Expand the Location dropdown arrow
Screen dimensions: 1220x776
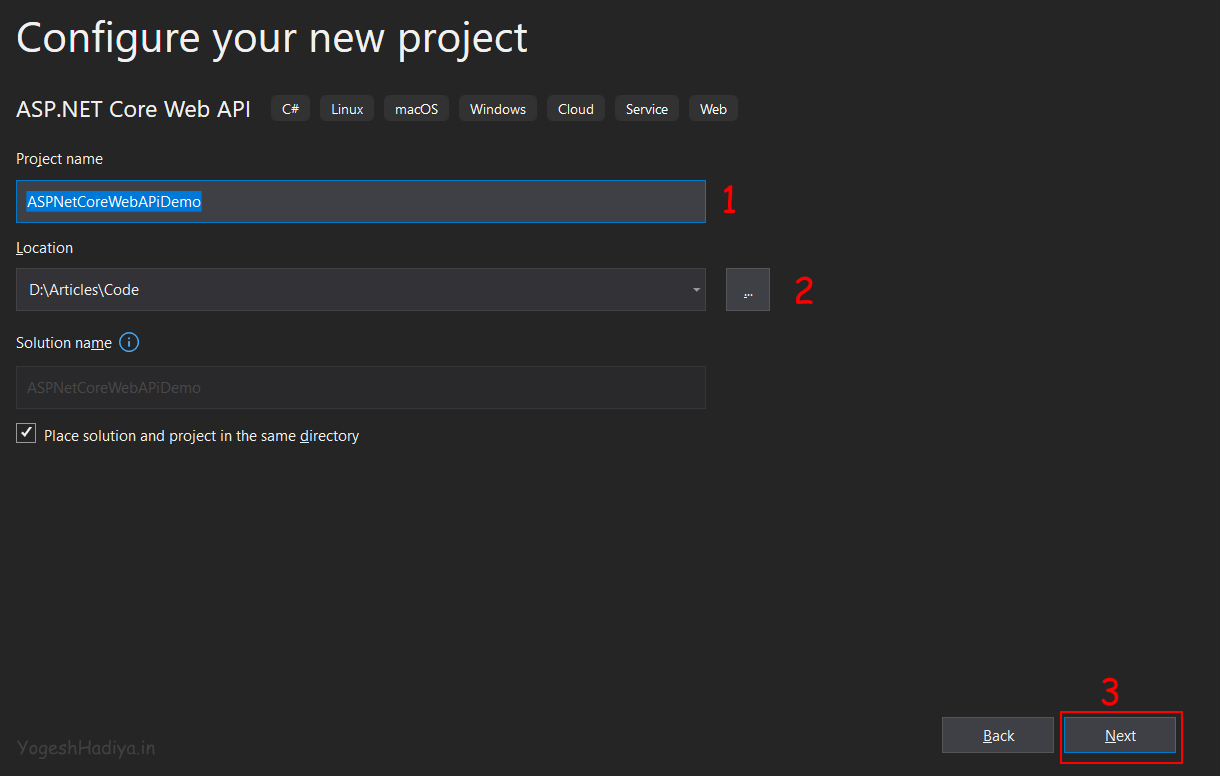[x=696, y=290]
